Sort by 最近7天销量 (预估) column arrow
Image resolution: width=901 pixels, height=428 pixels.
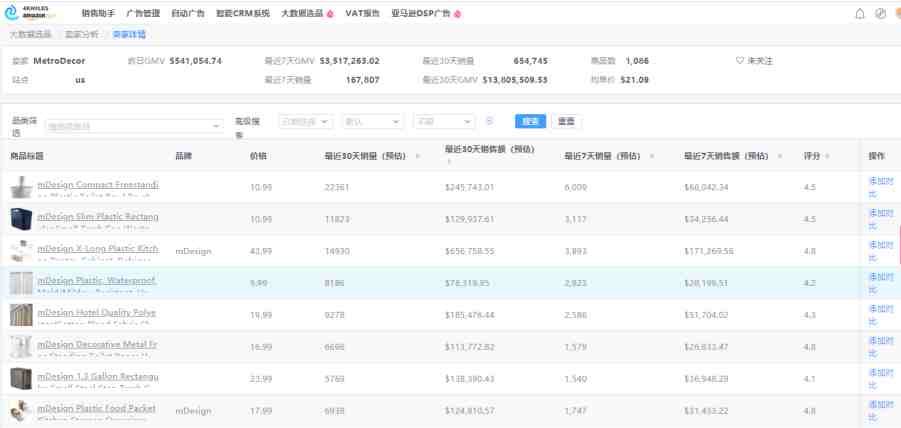(x=652, y=156)
